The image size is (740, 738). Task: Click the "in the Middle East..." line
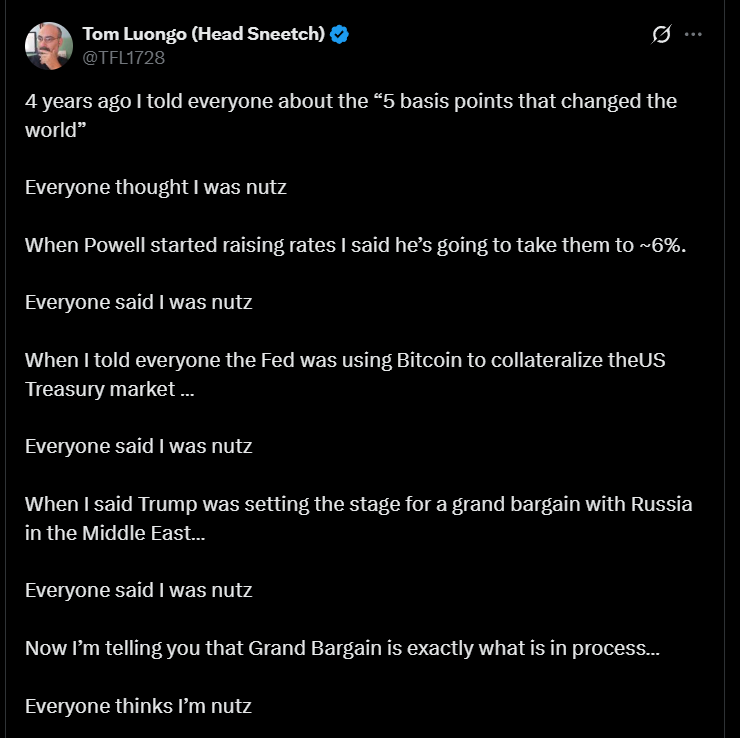[115, 533]
